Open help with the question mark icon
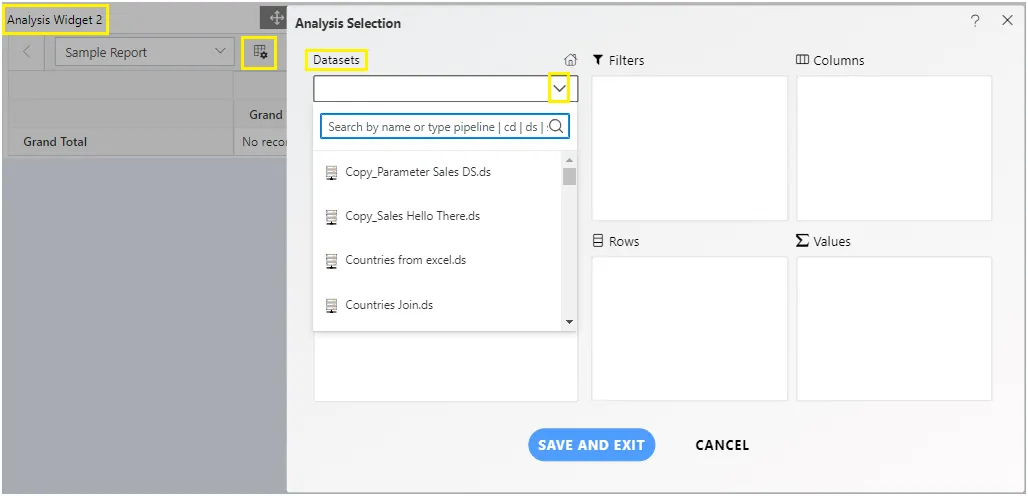This screenshot has height=496, width=1028. point(975,21)
